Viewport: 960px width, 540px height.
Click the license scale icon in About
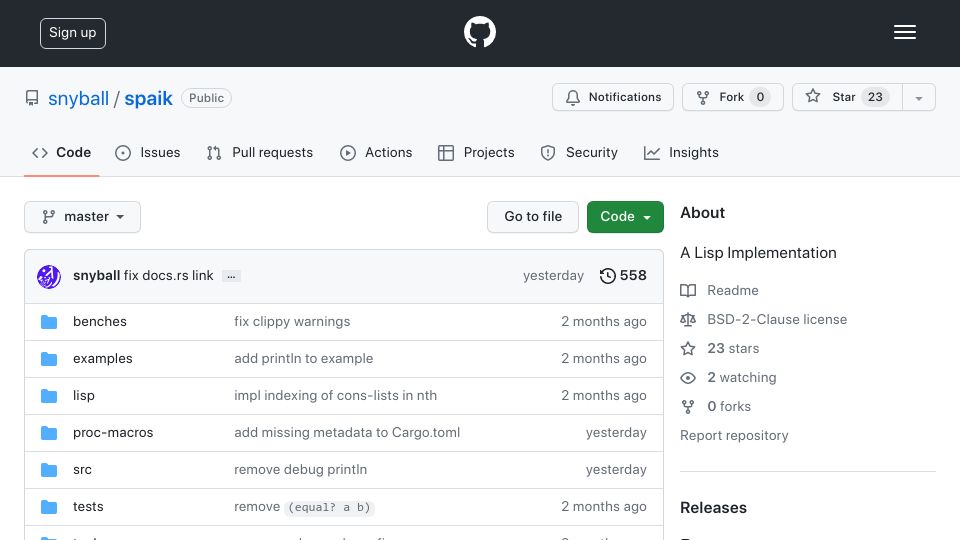(x=688, y=320)
